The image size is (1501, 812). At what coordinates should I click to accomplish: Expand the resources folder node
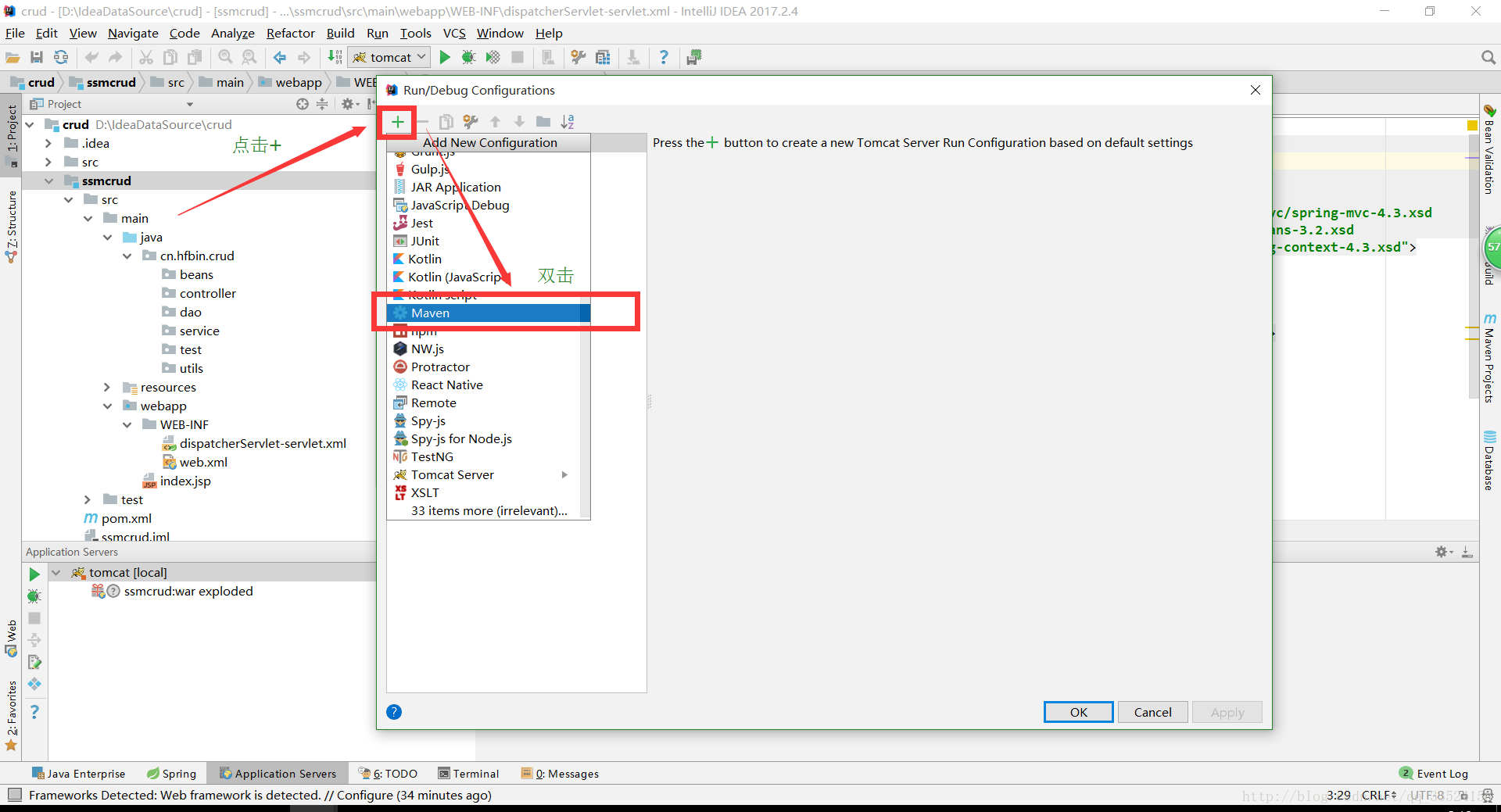(x=107, y=387)
